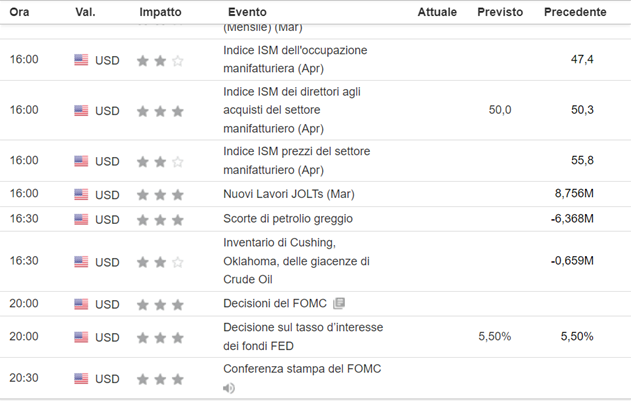Click the Impatto column header

click(160, 12)
